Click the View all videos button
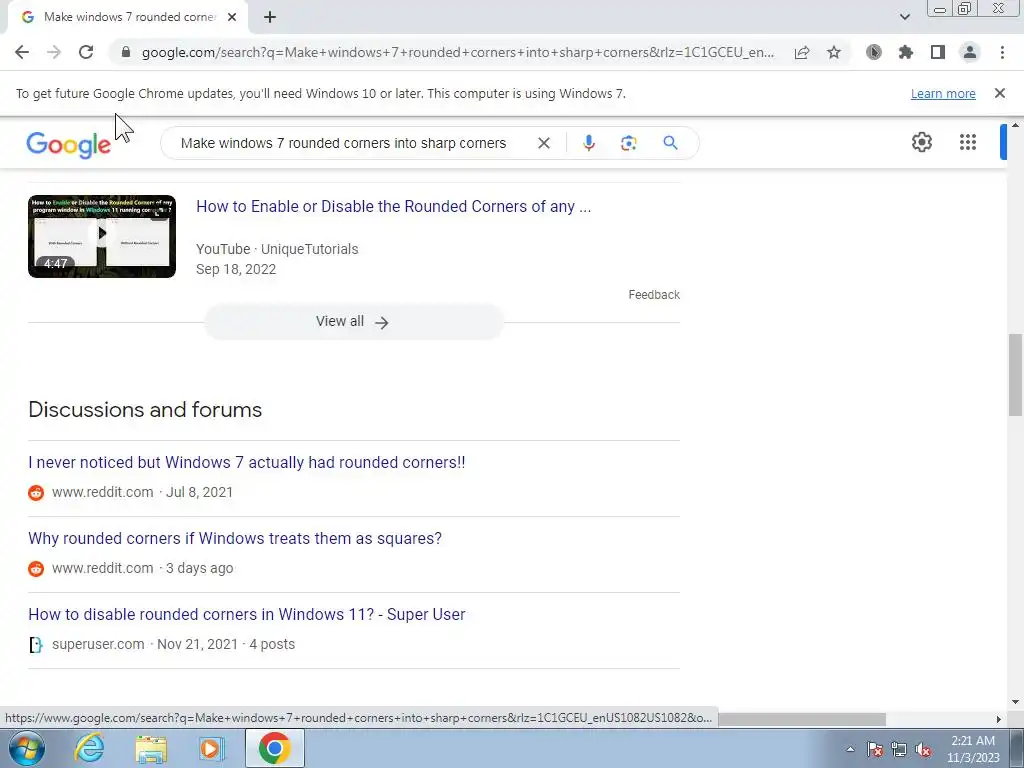This screenshot has height=768, width=1024. tap(353, 321)
